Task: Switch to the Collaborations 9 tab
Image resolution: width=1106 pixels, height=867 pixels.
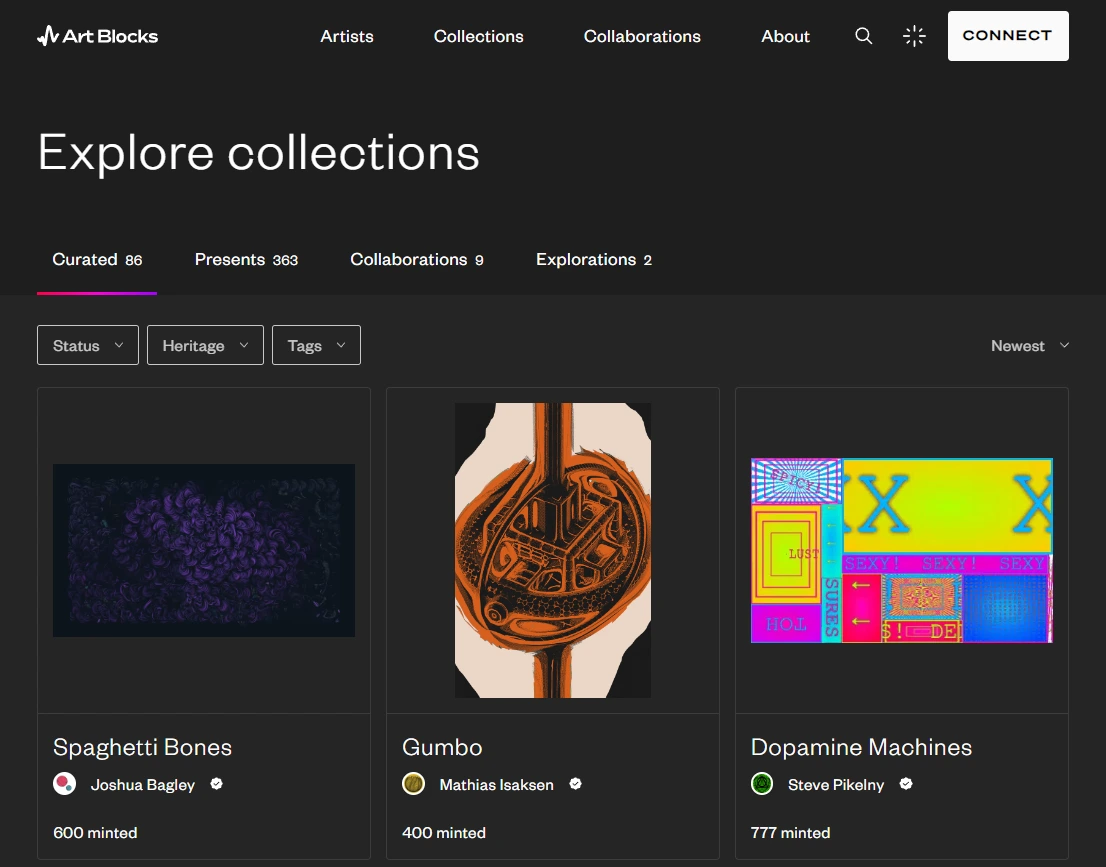Action: [x=417, y=260]
